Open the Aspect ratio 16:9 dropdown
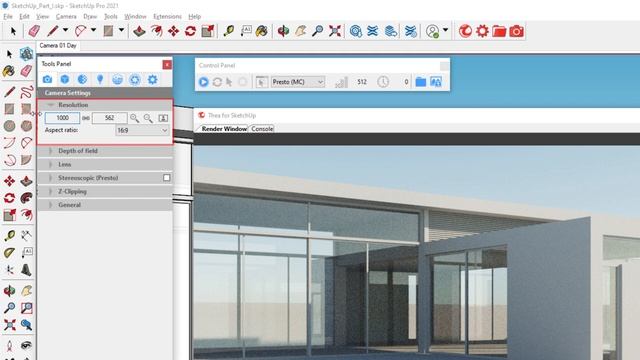Screen dimensions: 640x360 [142, 130]
